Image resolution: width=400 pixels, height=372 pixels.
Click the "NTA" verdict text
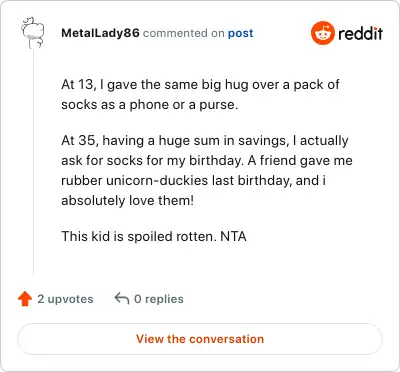(x=233, y=236)
